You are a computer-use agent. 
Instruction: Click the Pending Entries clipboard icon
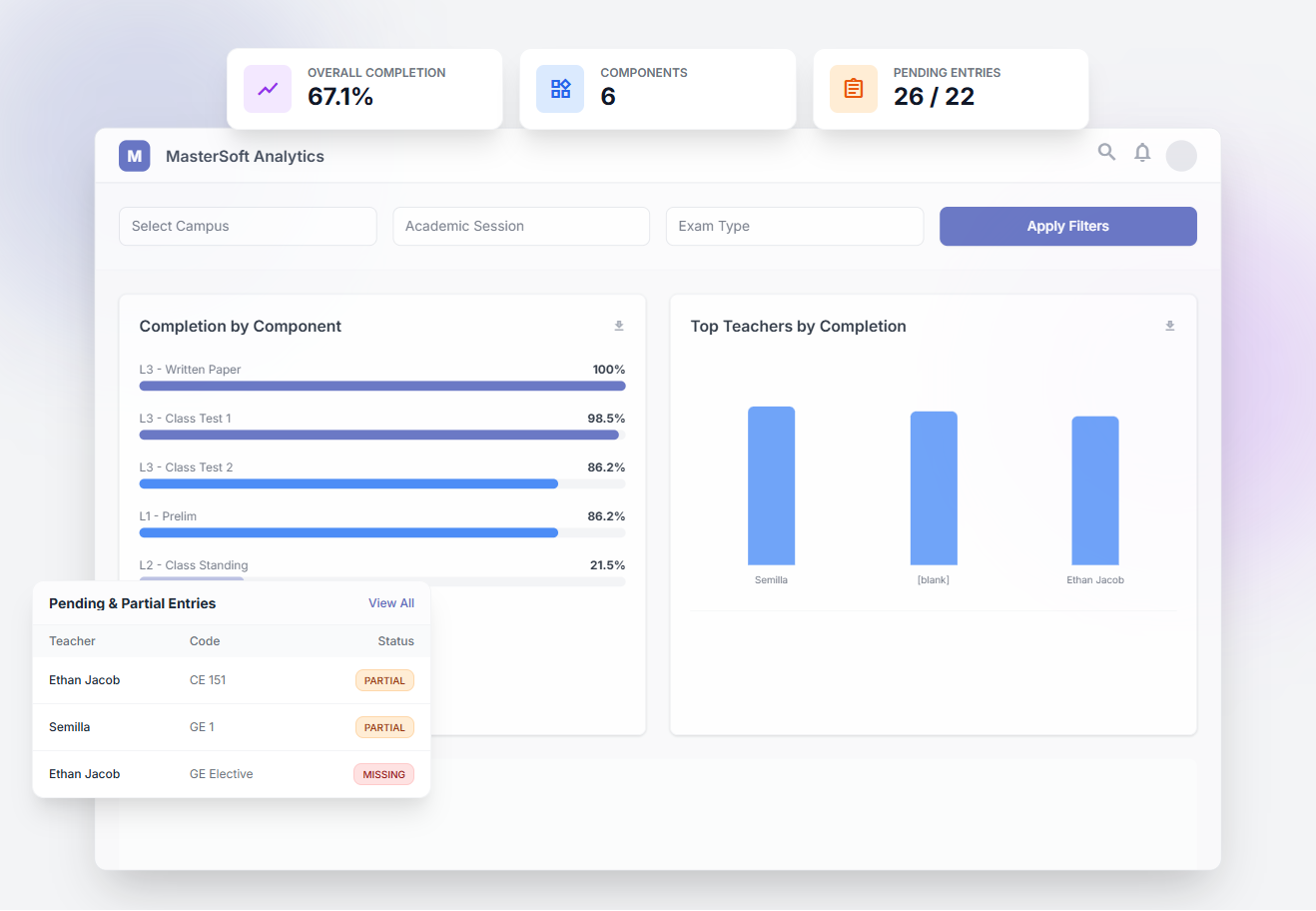coord(854,89)
